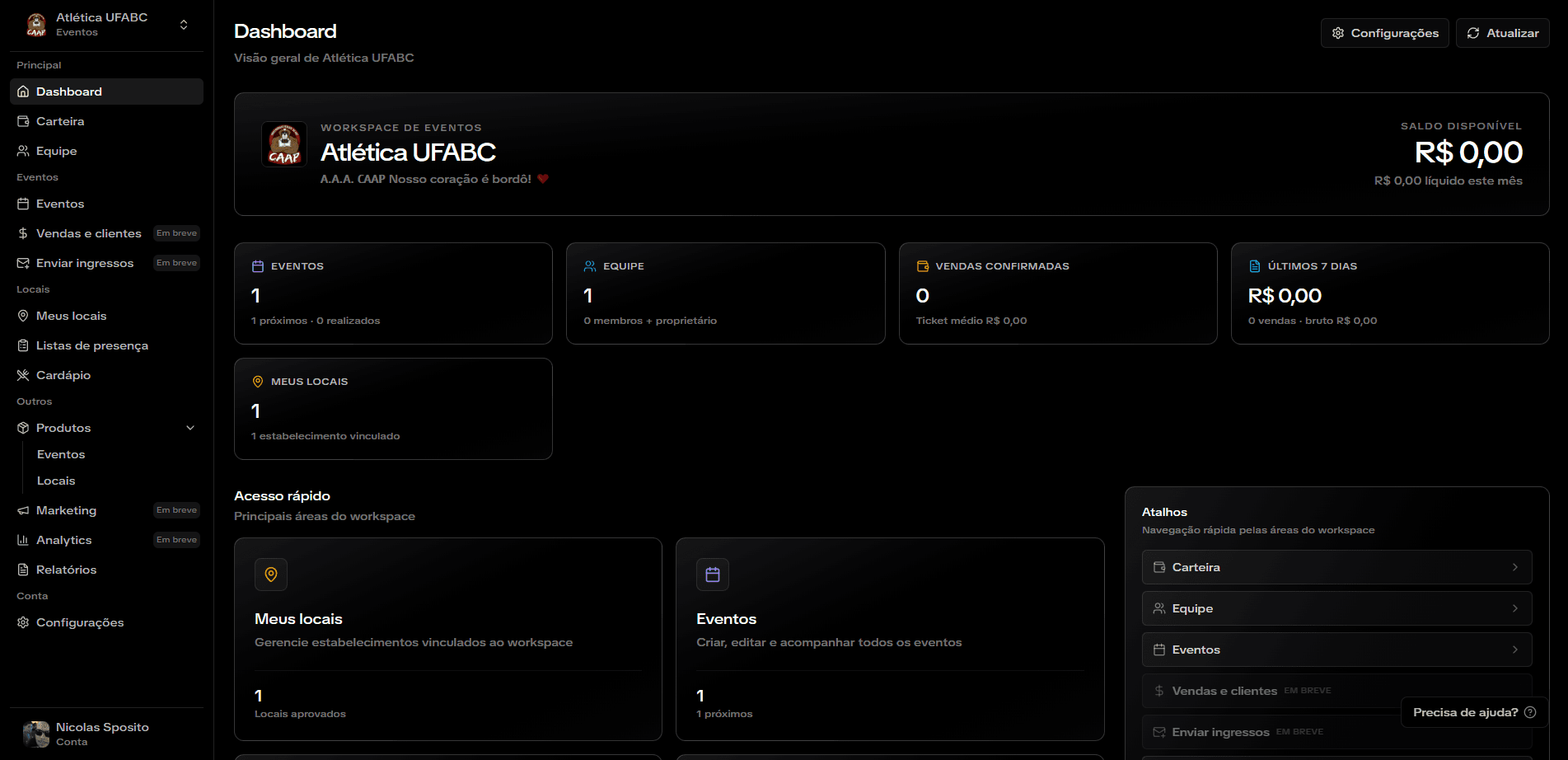Select Eventos under Produtos
Image resolution: width=1568 pixels, height=760 pixels.
pos(61,454)
